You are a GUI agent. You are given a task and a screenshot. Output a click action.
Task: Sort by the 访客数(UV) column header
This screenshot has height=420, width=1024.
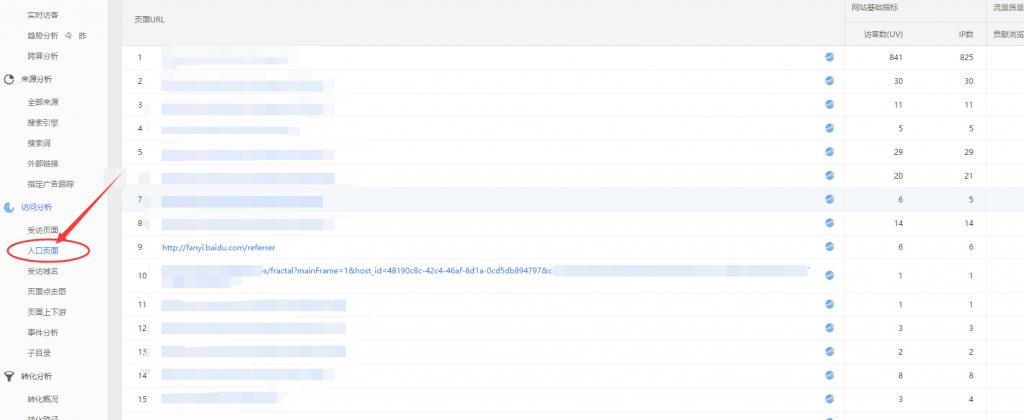tap(883, 34)
